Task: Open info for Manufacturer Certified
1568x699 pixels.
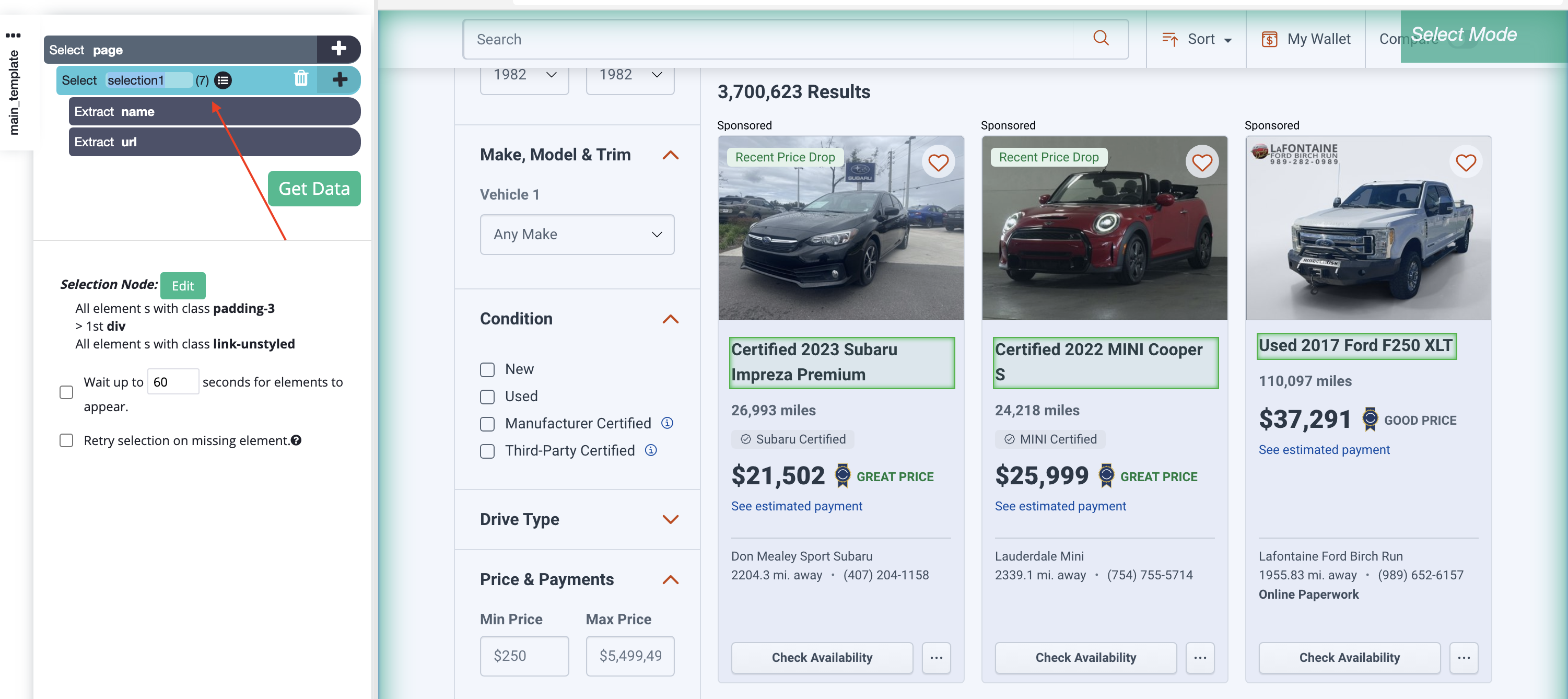Action: 667,423
